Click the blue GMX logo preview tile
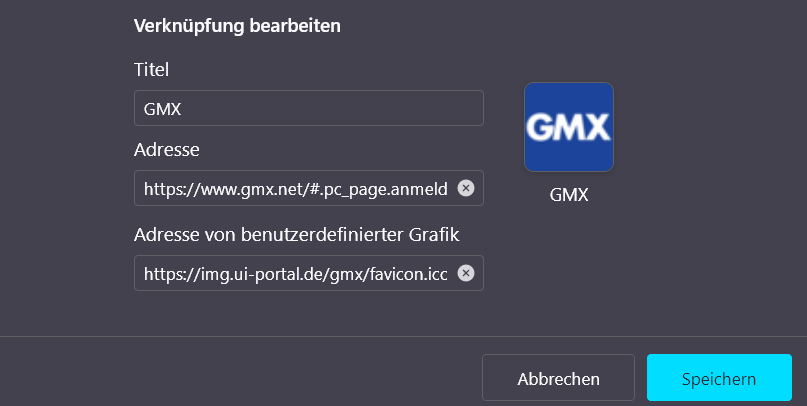 [x=568, y=126]
